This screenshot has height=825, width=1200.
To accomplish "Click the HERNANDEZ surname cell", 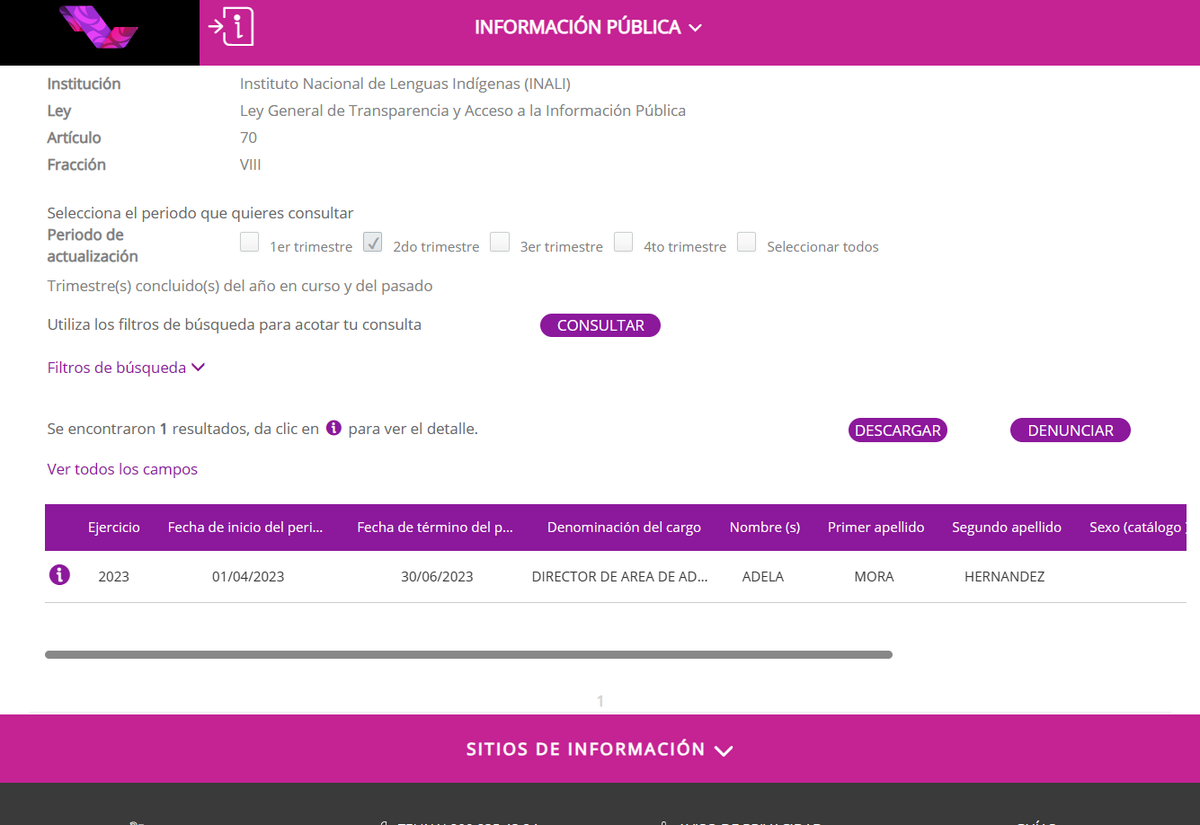I will tap(1005, 577).
